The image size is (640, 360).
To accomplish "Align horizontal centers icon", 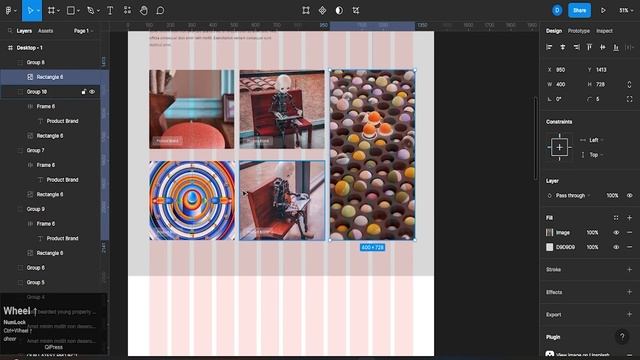I will [563, 47].
